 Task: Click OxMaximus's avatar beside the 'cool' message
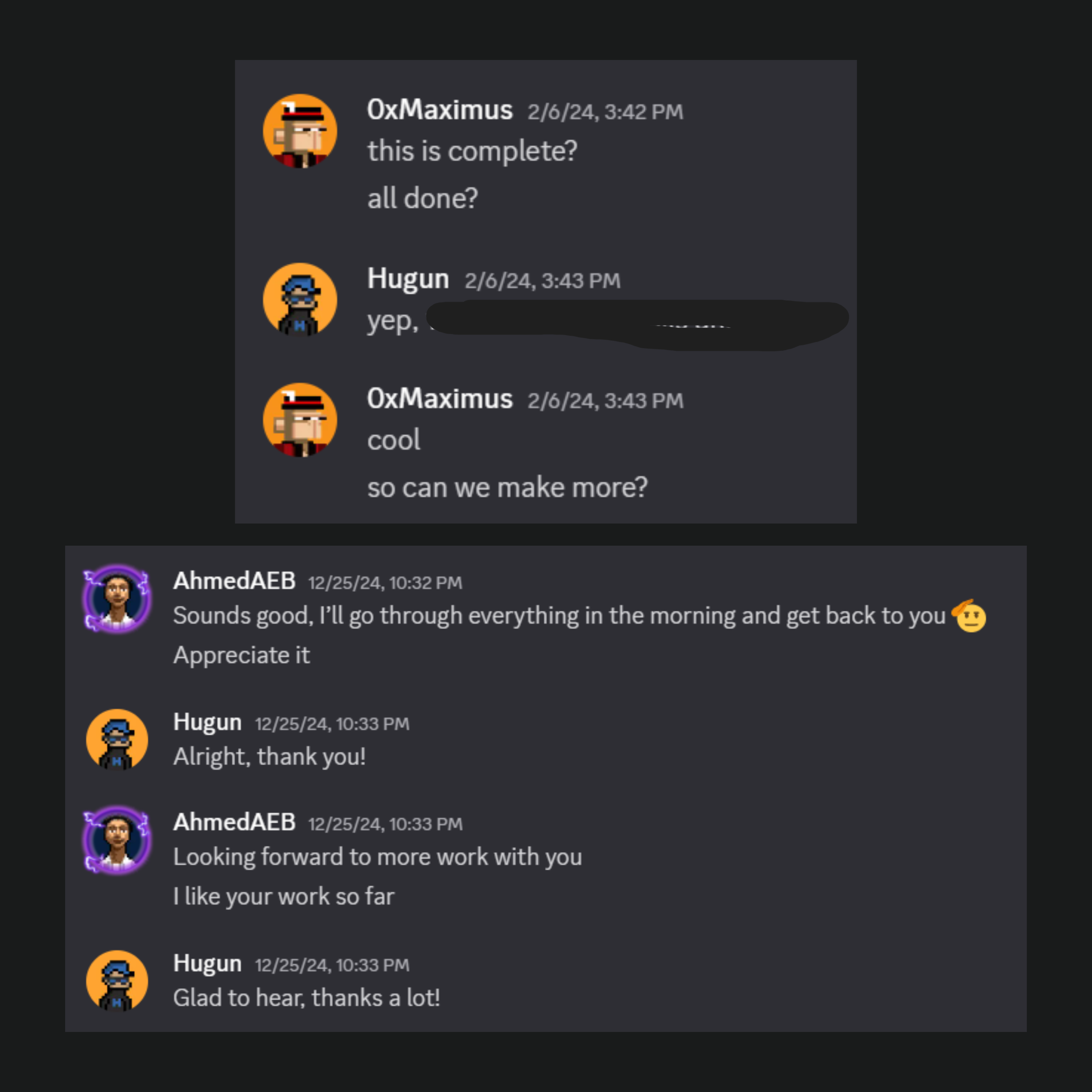(x=300, y=420)
